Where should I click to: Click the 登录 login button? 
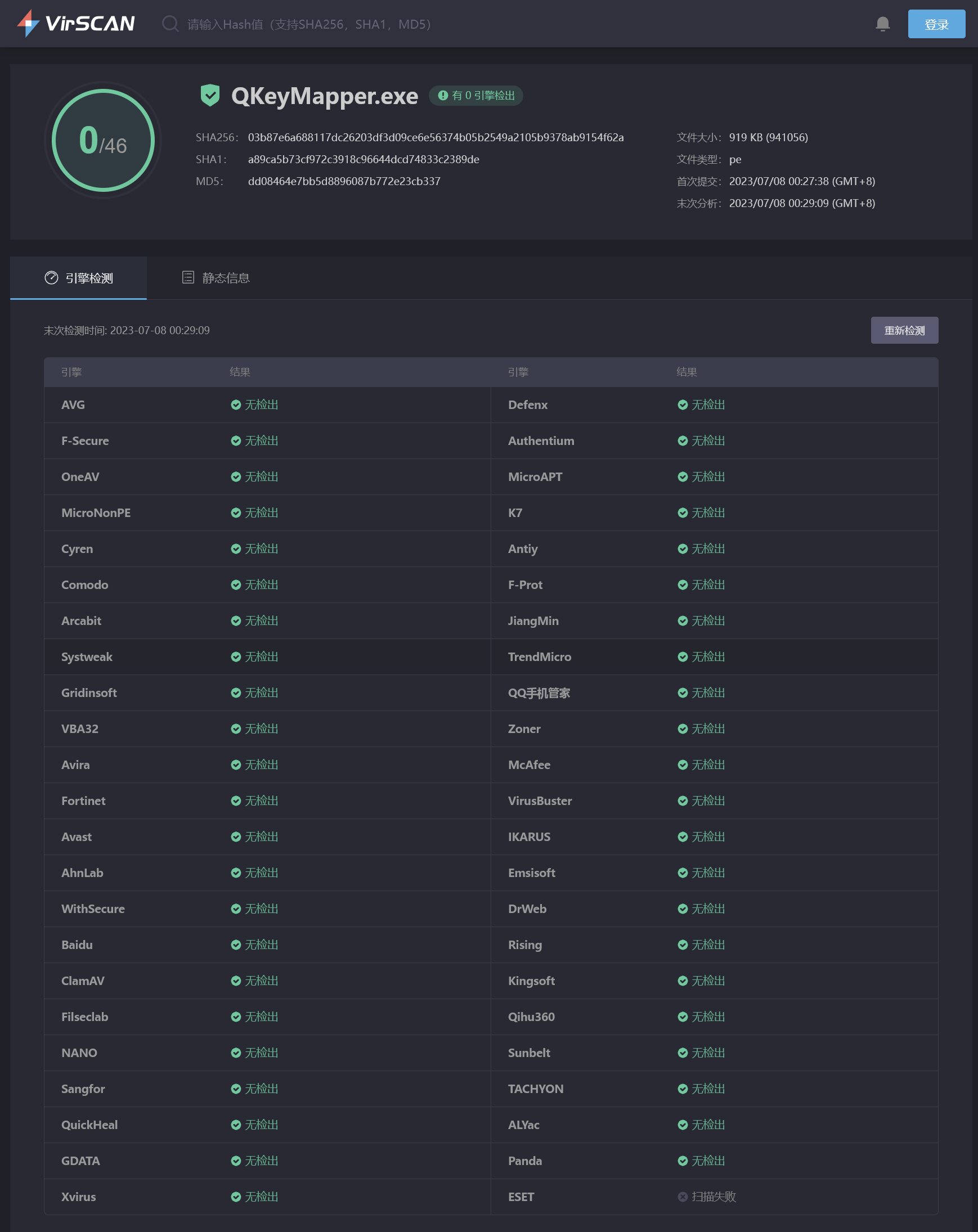tap(936, 24)
